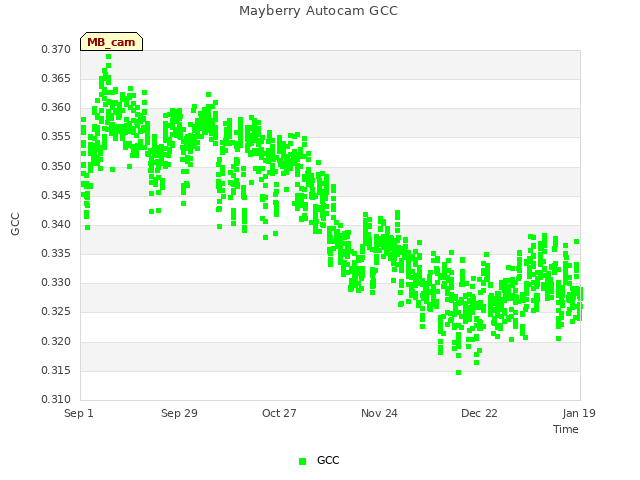
Task: Click the Sep 1 axis label
Action: pos(79,413)
